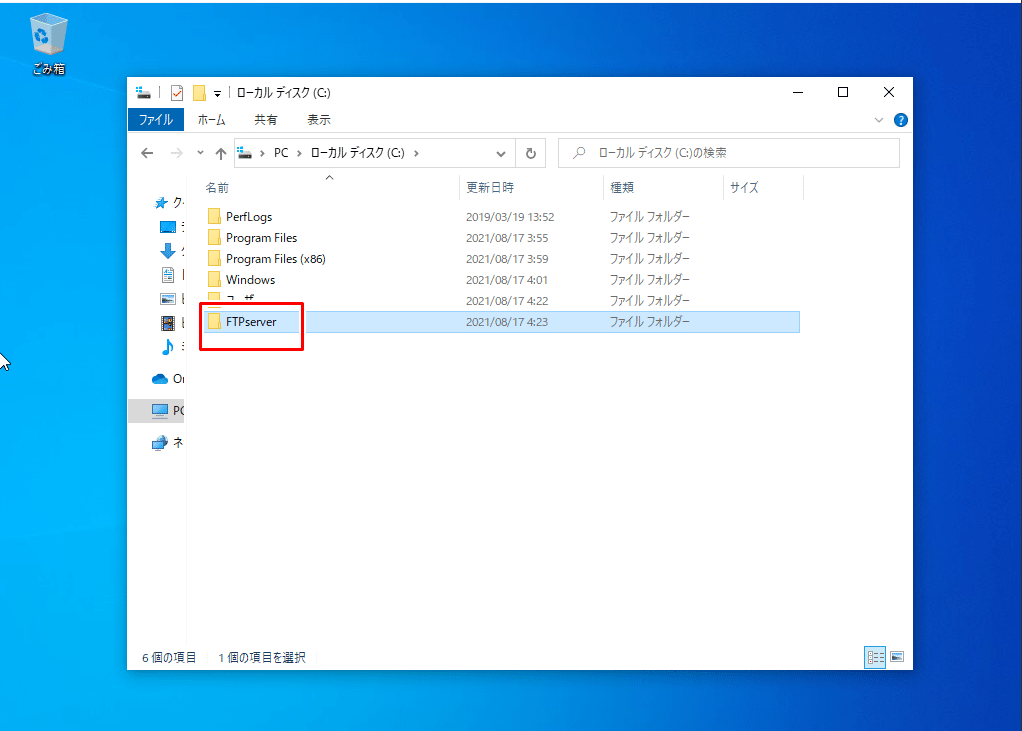The width and height of the screenshot is (1022, 731).
Task: Click the Properties icon on quick access toolbar
Action: [176, 92]
